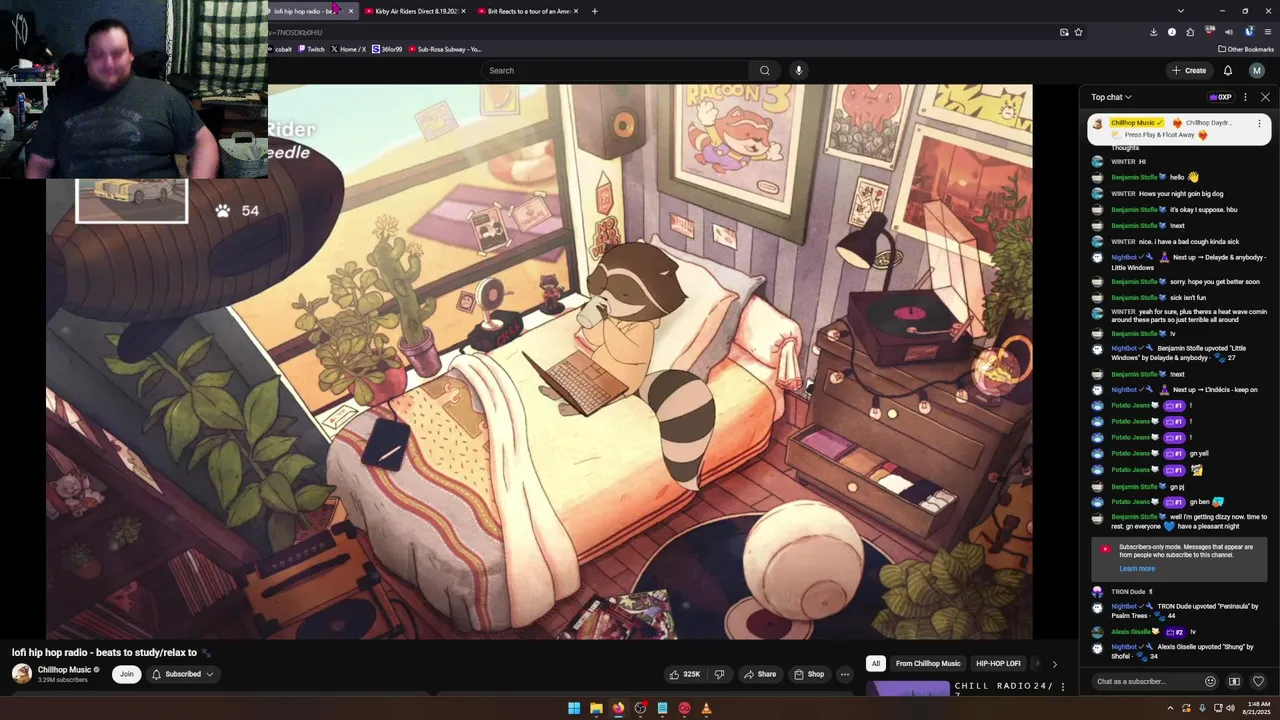The height and width of the screenshot is (720, 1280).
Task: Bookmark this page with star icon
Action: click(x=1078, y=32)
